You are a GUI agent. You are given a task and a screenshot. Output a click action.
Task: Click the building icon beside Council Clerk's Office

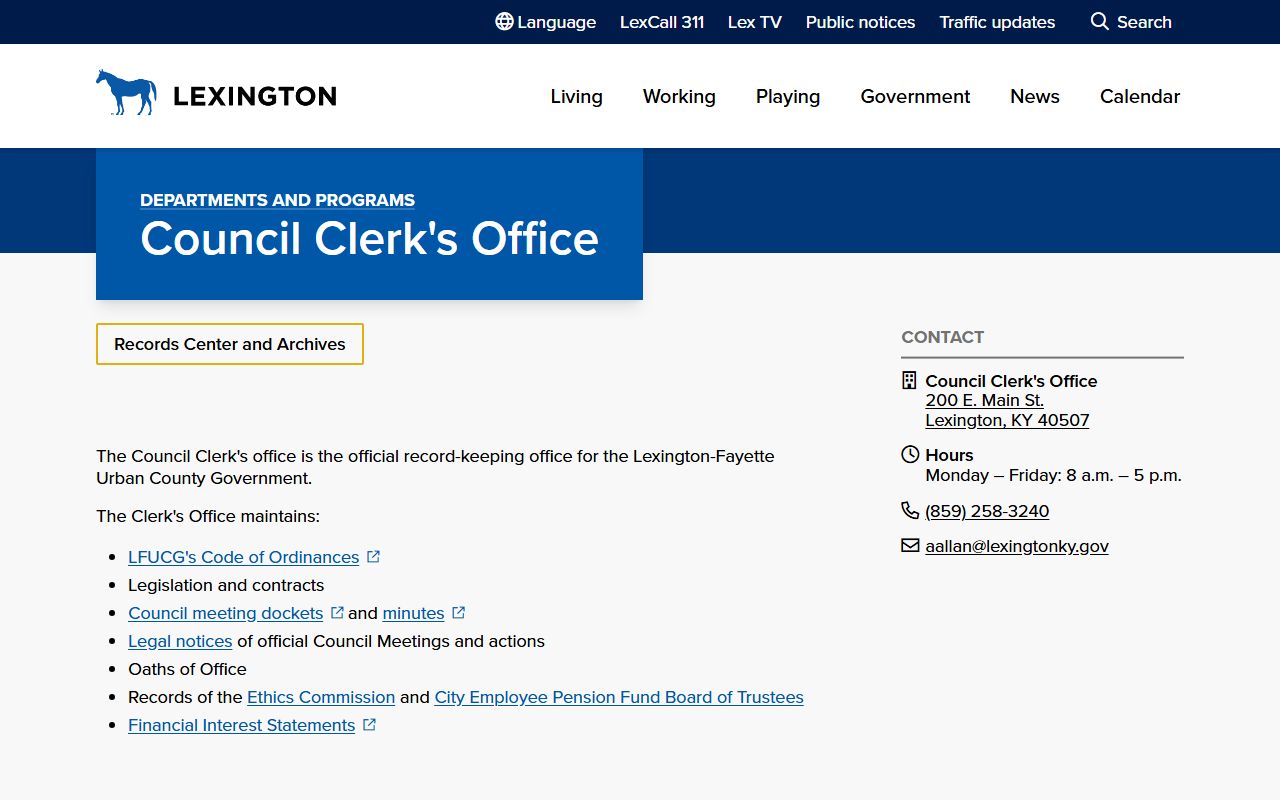point(909,380)
